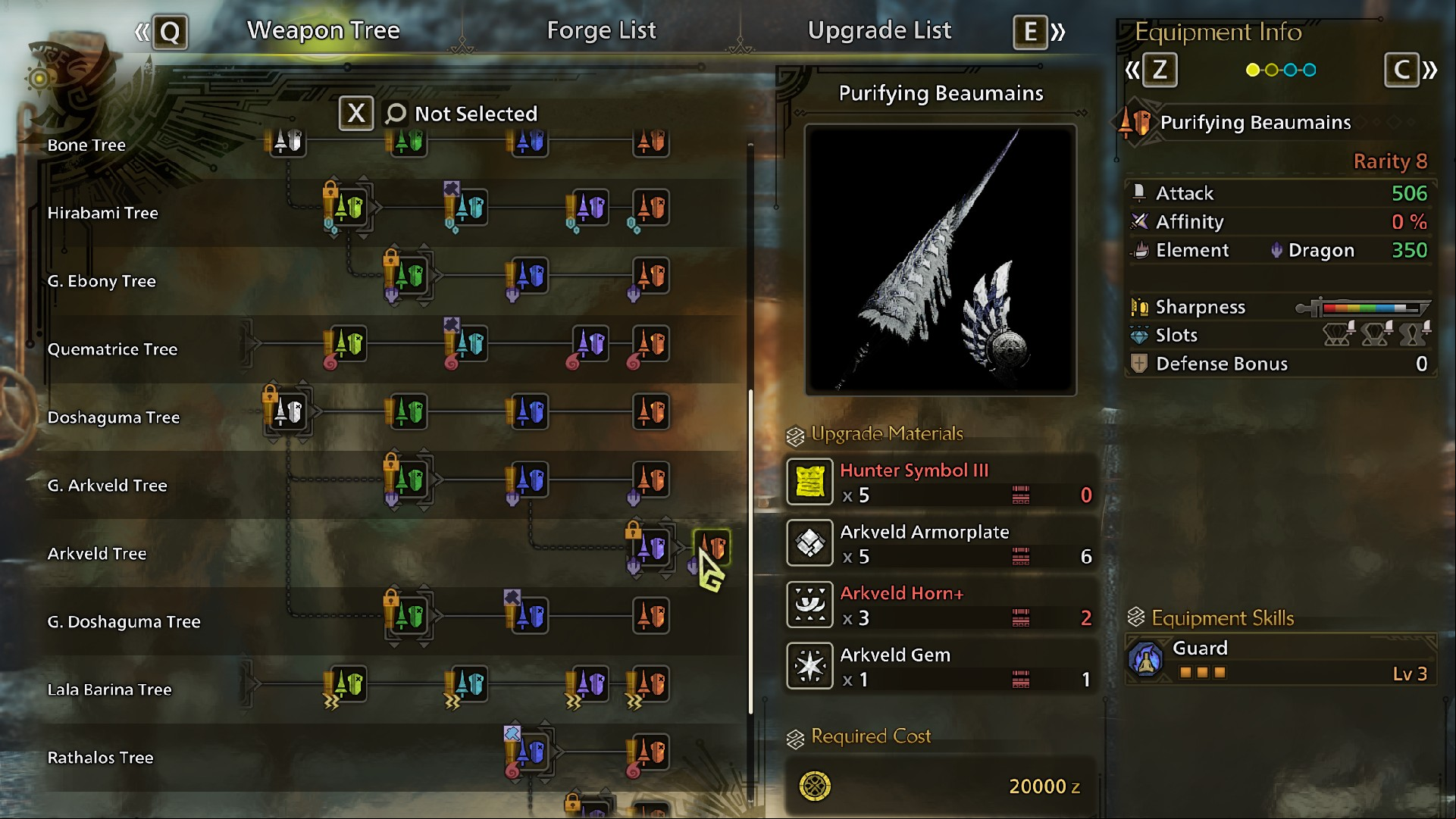Click the second Equipment Info page dot
The height and width of the screenshot is (819, 1456).
[1272, 70]
